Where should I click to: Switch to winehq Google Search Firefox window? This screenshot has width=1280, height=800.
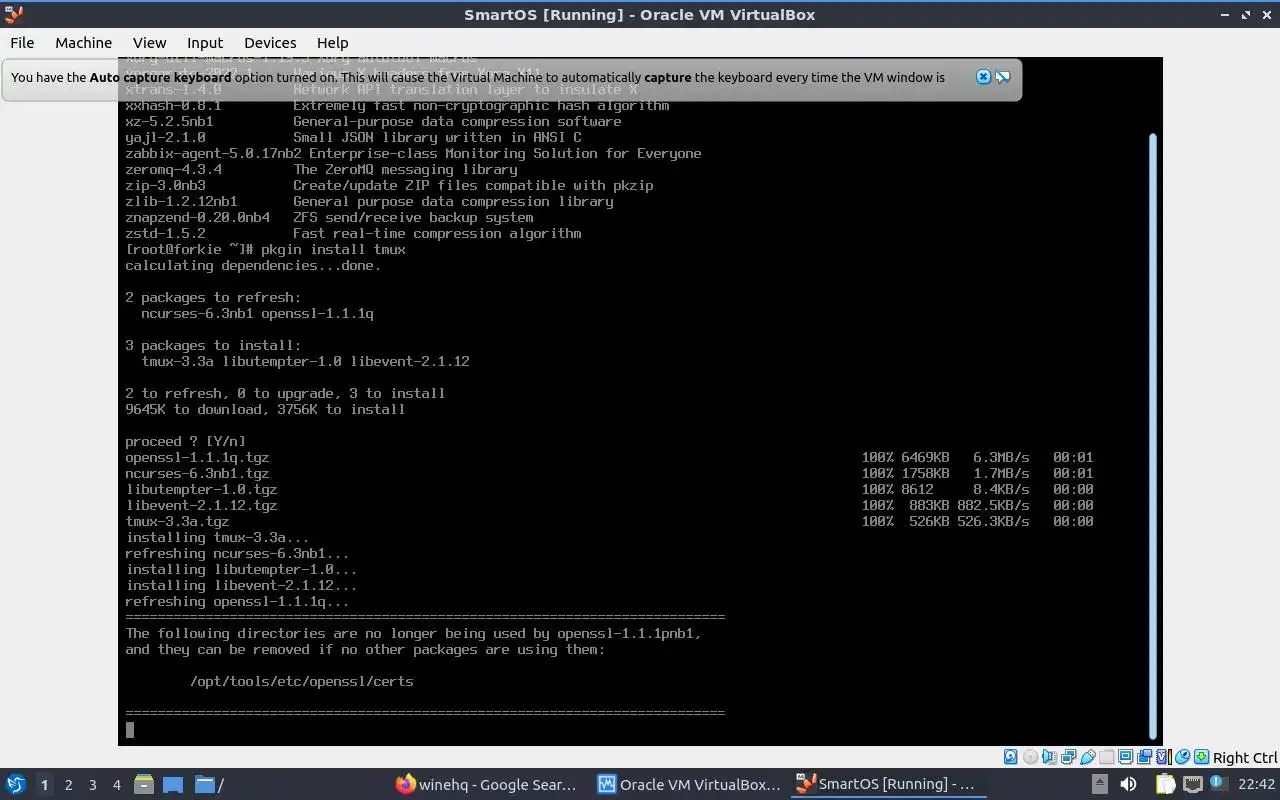(486, 784)
